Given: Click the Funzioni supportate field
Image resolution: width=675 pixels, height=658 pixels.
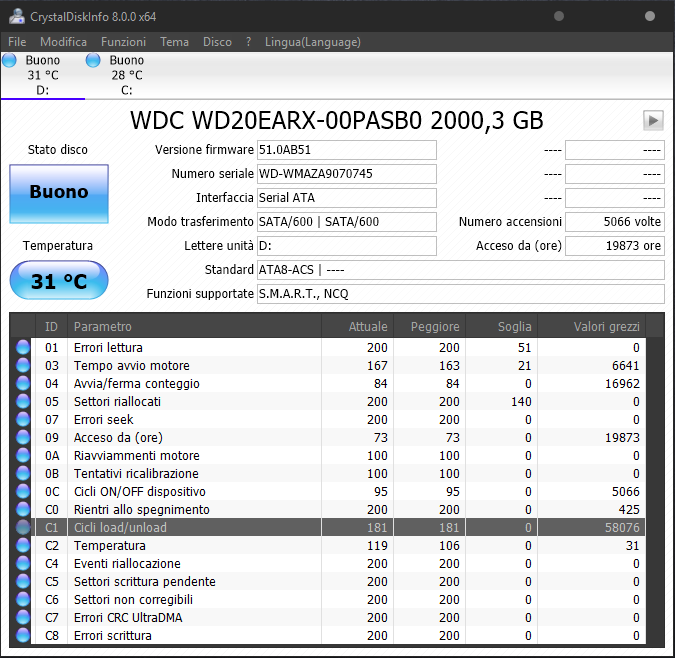Looking at the screenshot, I should [461, 294].
